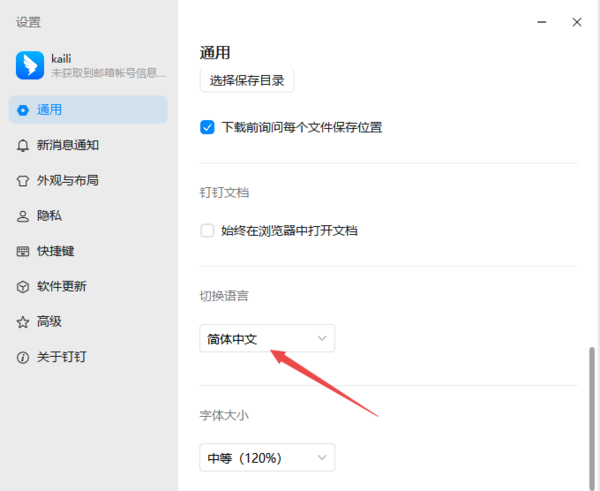Uncheck 下载前询问每个文件保存位置 checkbox

208,127
